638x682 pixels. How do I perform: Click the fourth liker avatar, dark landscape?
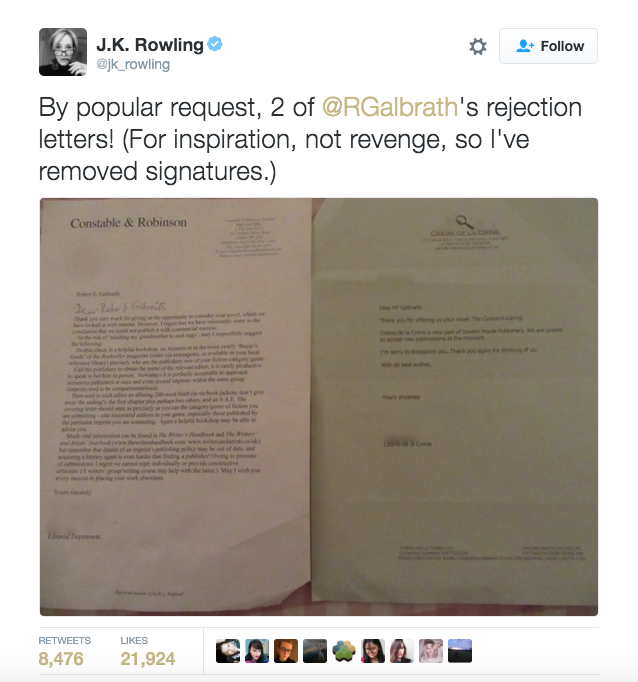(315, 651)
